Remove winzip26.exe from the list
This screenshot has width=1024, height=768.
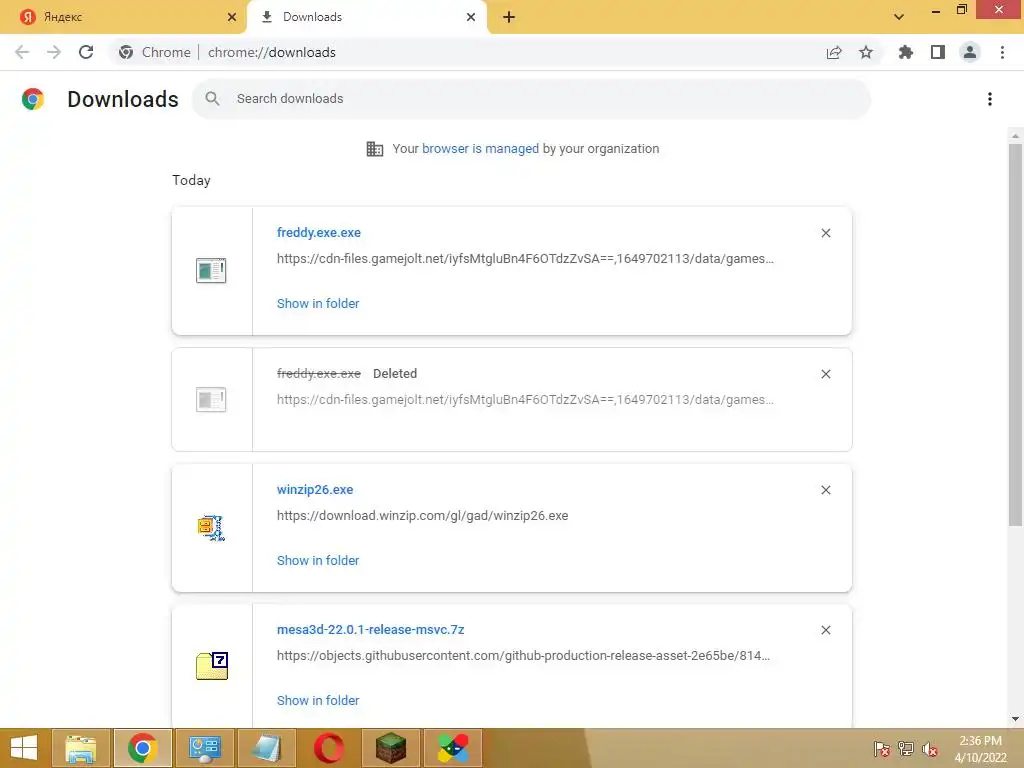[x=826, y=490]
